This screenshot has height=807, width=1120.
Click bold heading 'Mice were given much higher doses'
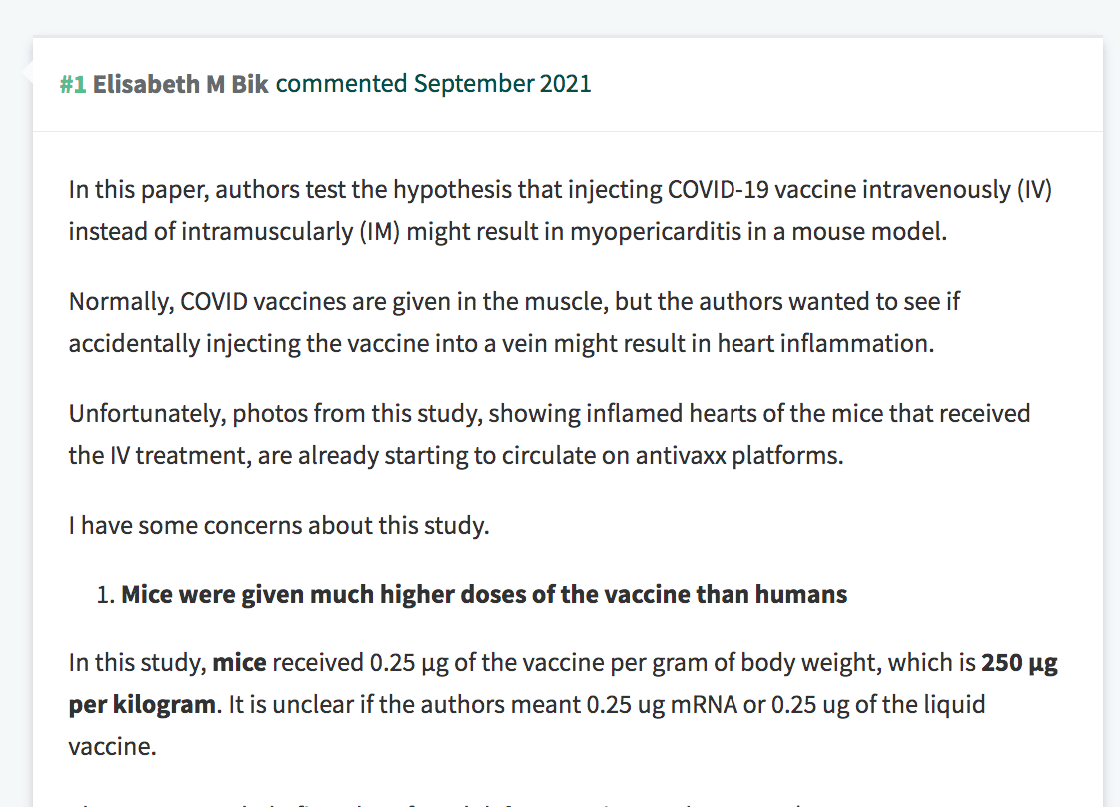tap(484, 595)
